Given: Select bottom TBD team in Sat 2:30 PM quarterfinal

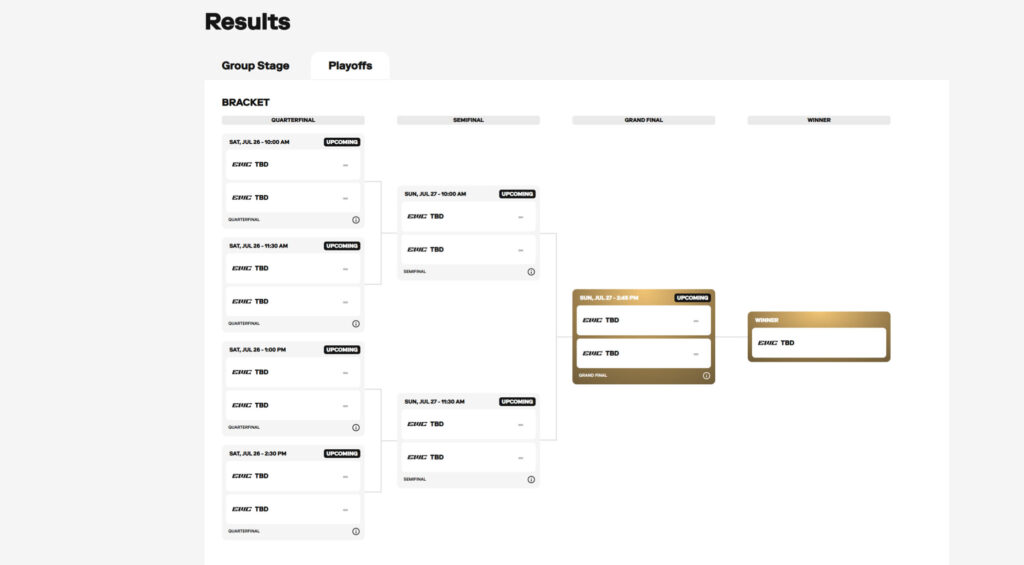Looking at the screenshot, I should (292, 509).
